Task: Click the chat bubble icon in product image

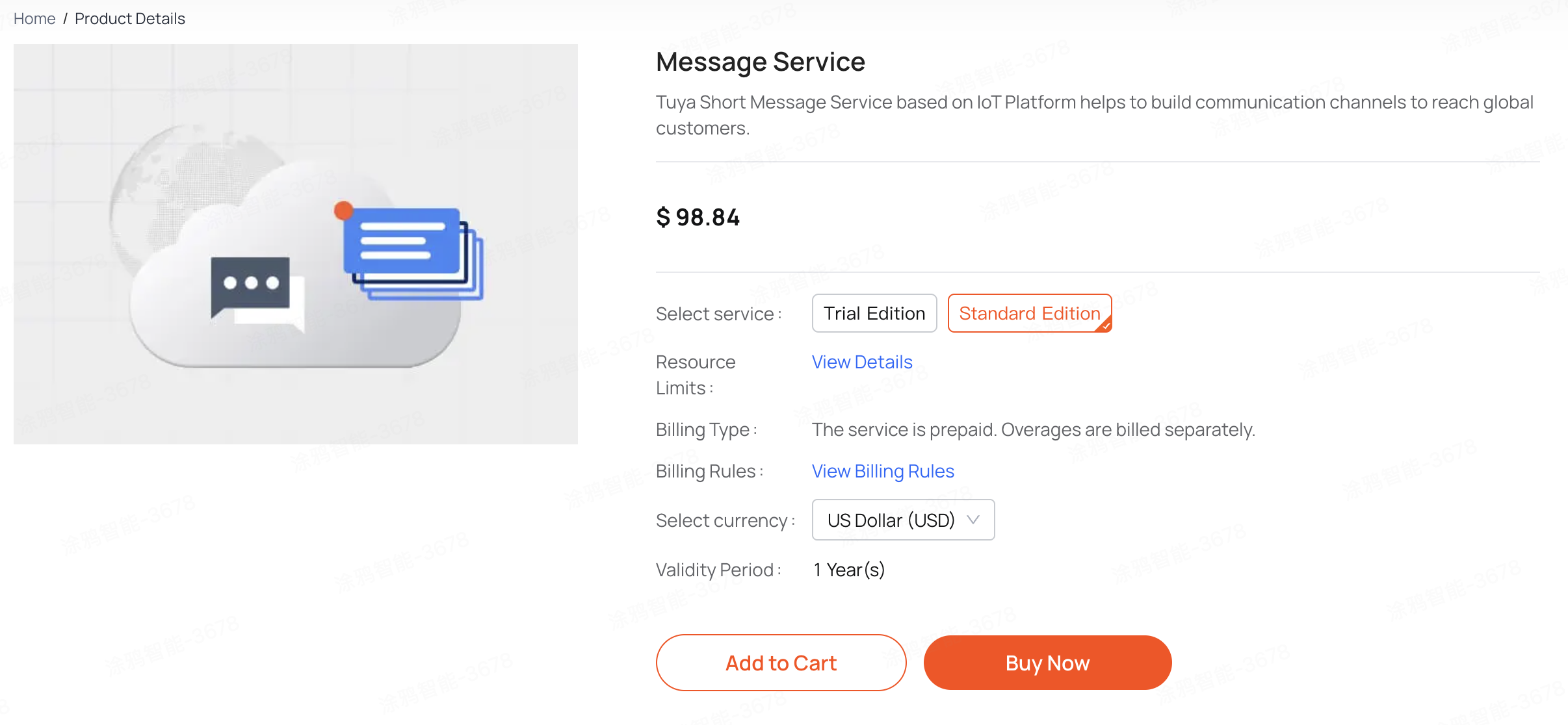Action: pos(250,283)
